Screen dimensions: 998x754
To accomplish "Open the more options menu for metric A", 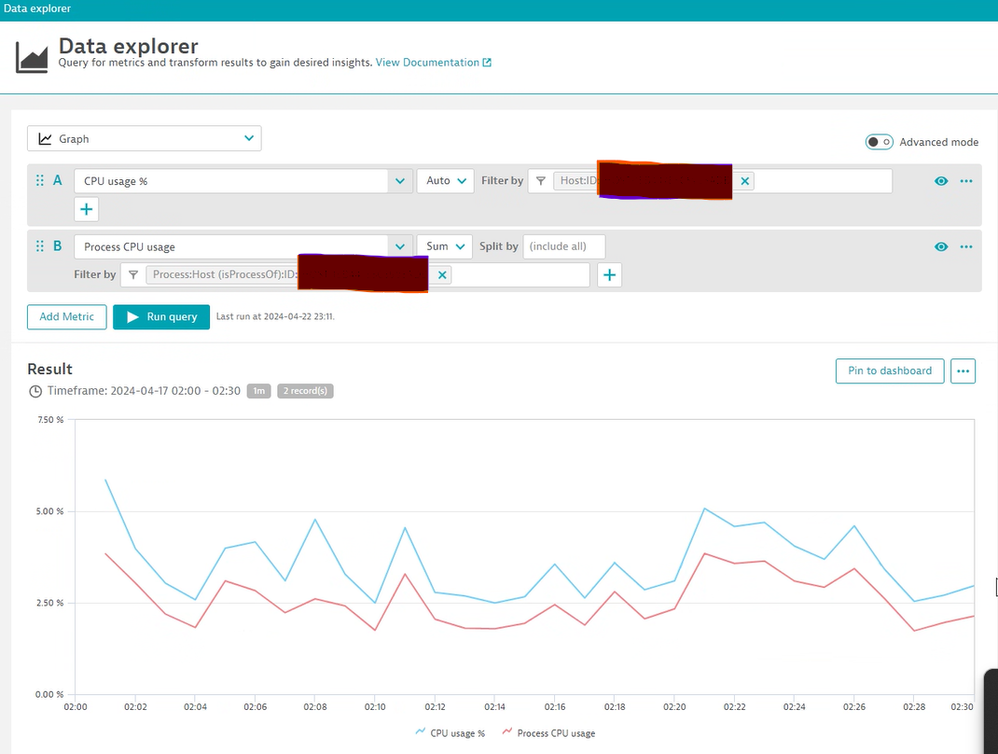I will [966, 181].
